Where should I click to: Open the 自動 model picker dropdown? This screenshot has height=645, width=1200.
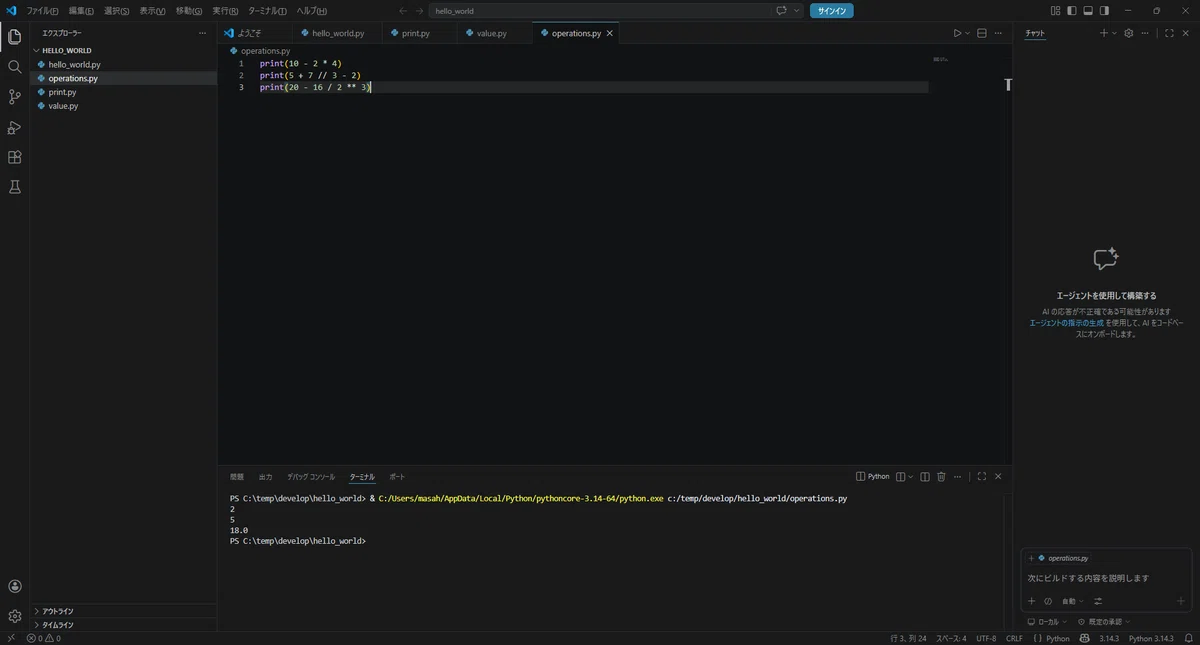tap(1072, 601)
